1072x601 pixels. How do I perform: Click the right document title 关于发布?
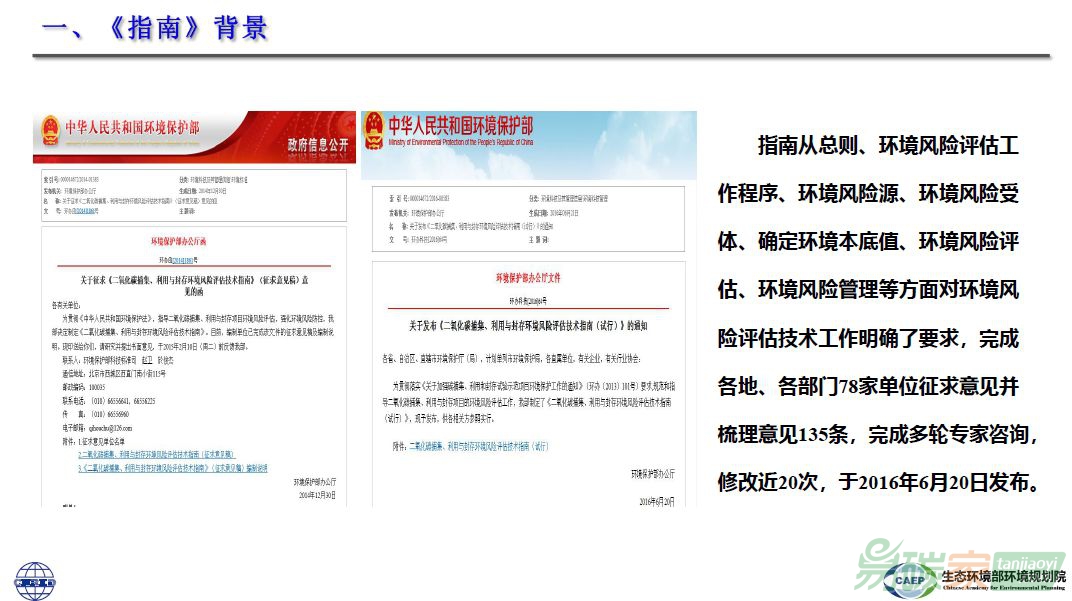point(527,325)
